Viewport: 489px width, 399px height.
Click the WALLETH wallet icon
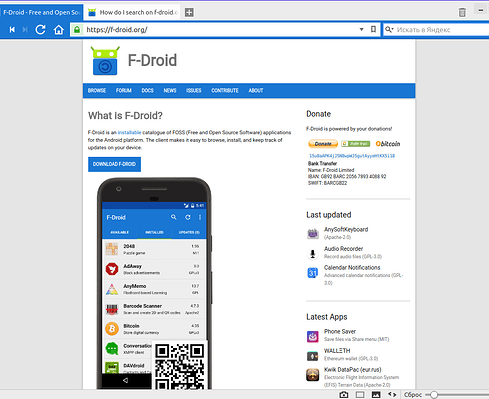[x=313, y=356]
